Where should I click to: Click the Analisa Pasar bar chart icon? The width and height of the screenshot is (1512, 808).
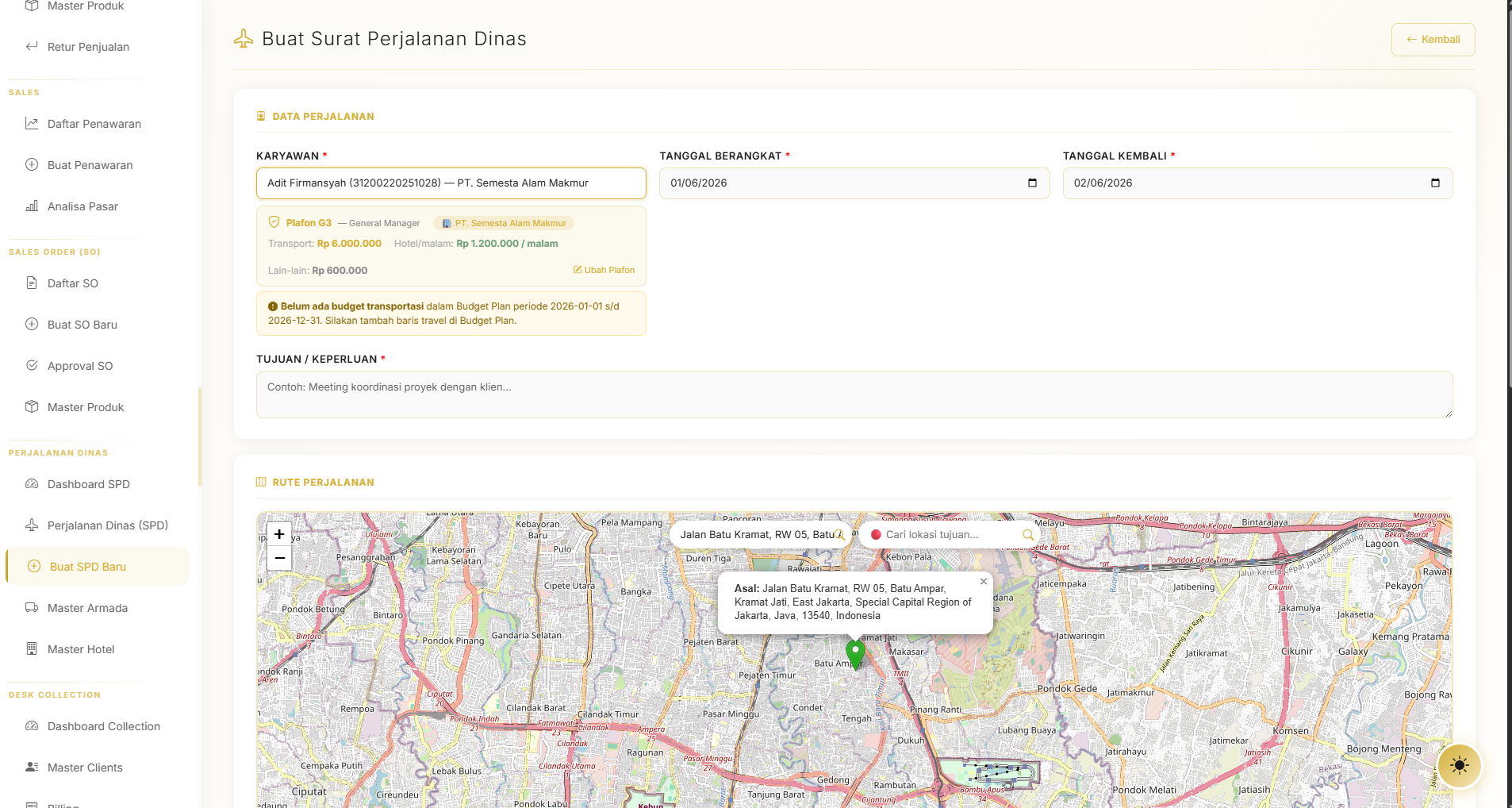coord(32,206)
